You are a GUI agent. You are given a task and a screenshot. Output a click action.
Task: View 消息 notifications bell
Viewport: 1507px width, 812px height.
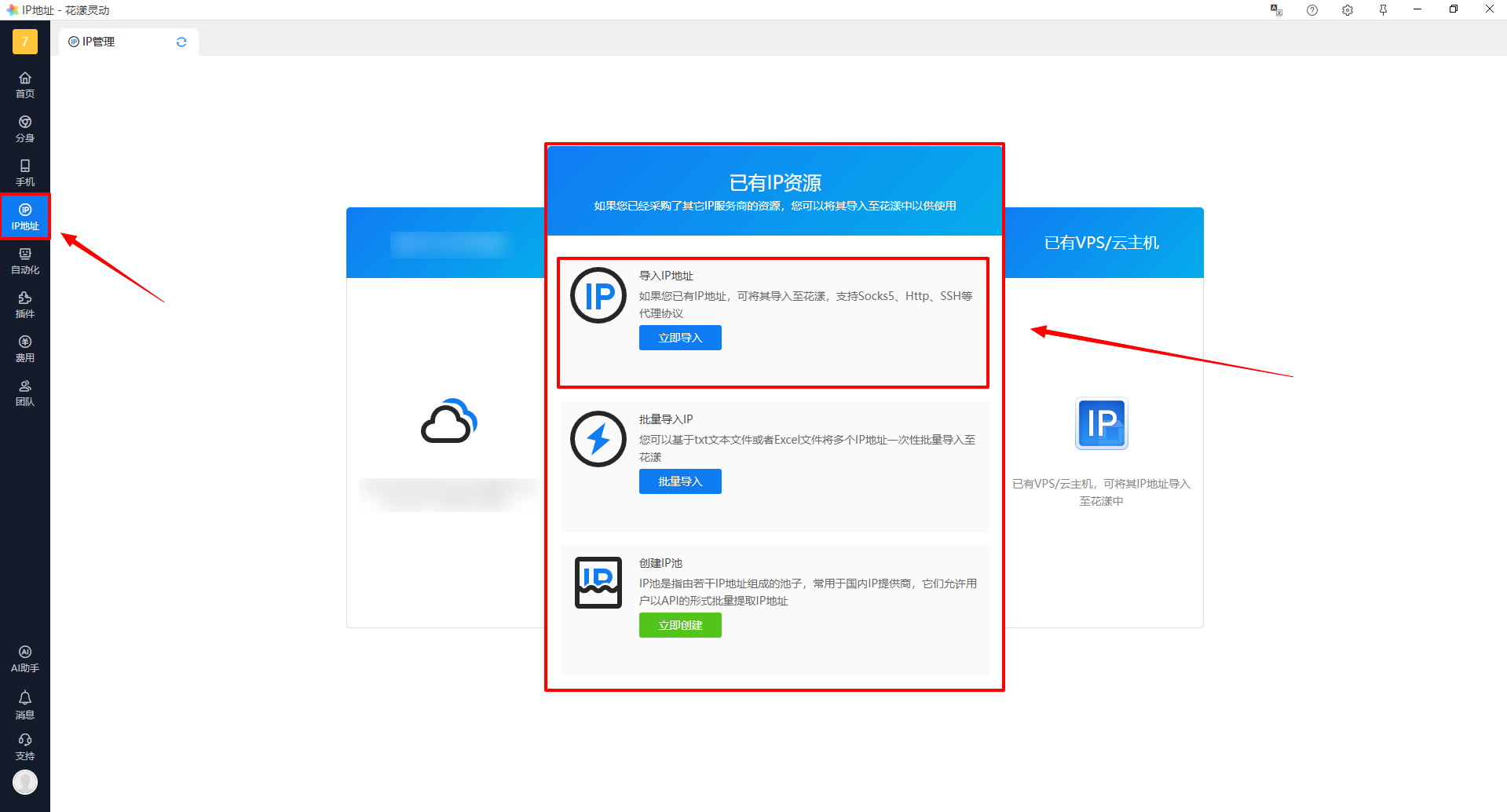[25, 704]
